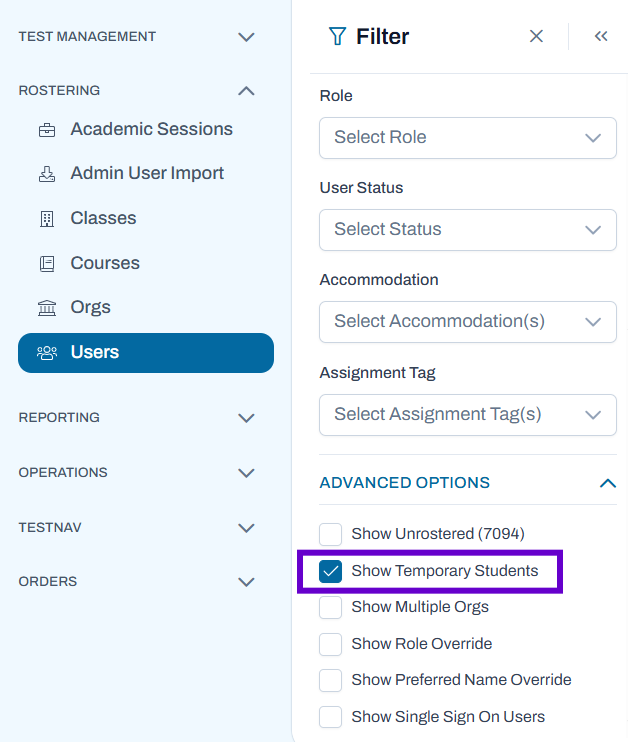Click the Orgs institution icon
Viewport: 628px width, 742px height.
(47, 308)
